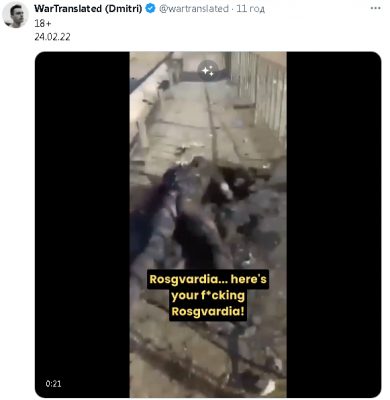The image size is (390, 400).
Task: Open the @wartranslated handle link
Action: 194,8
